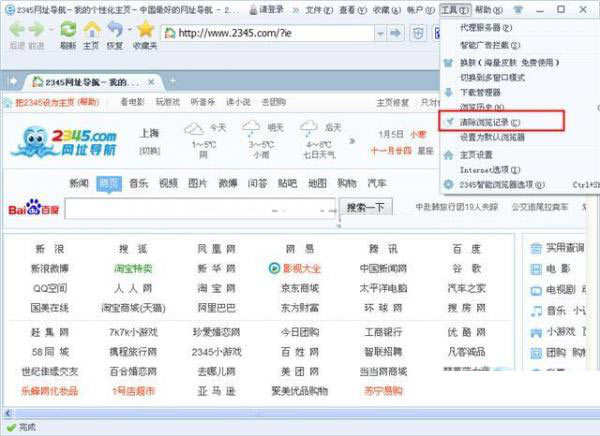This screenshot has height=436, width=600.
Task: Select the 地图 search category tab
Action: point(318,183)
